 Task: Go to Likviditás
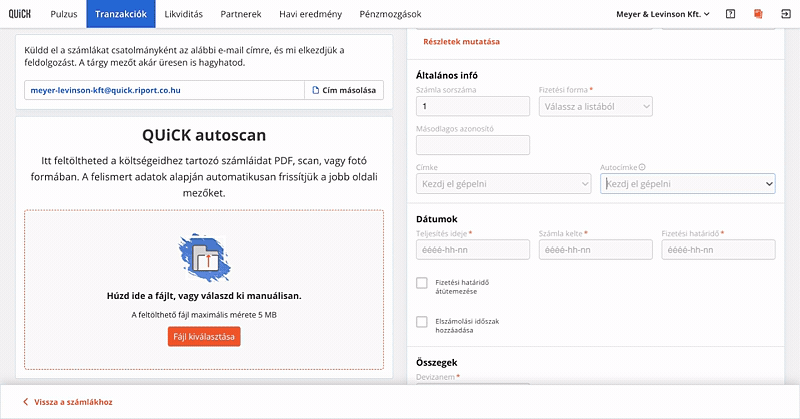[184, 14]
